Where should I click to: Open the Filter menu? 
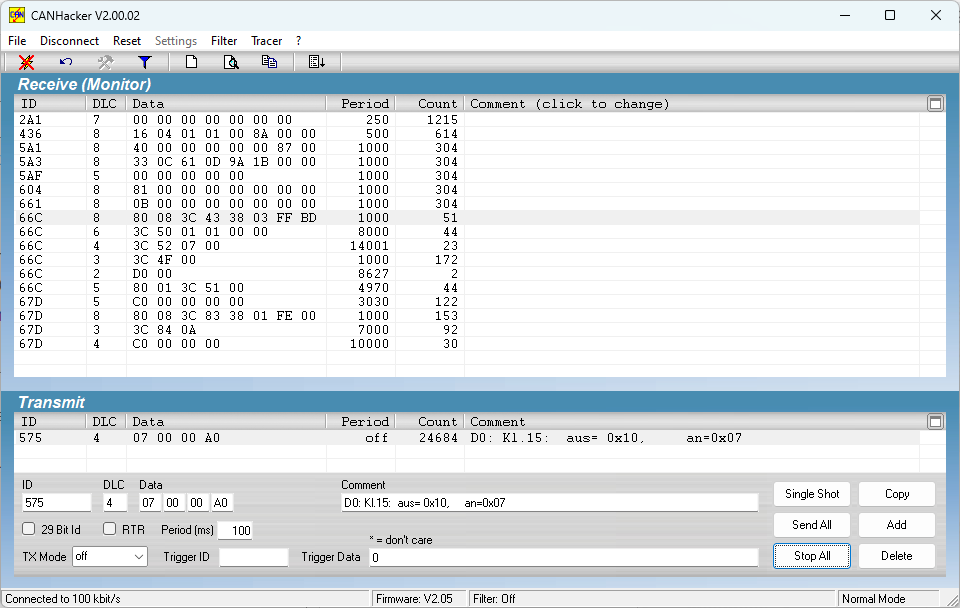(x=224, y=40)
